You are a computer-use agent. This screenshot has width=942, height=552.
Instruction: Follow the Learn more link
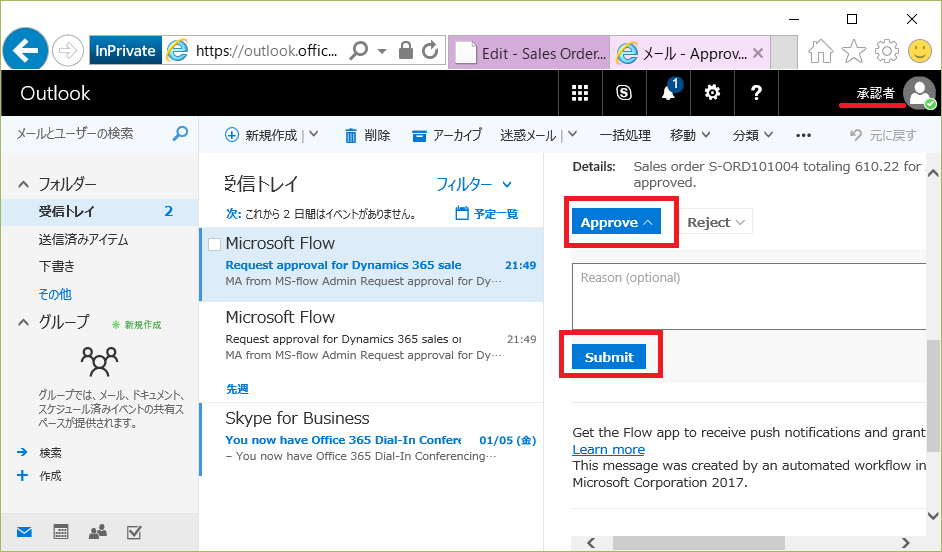609,449
